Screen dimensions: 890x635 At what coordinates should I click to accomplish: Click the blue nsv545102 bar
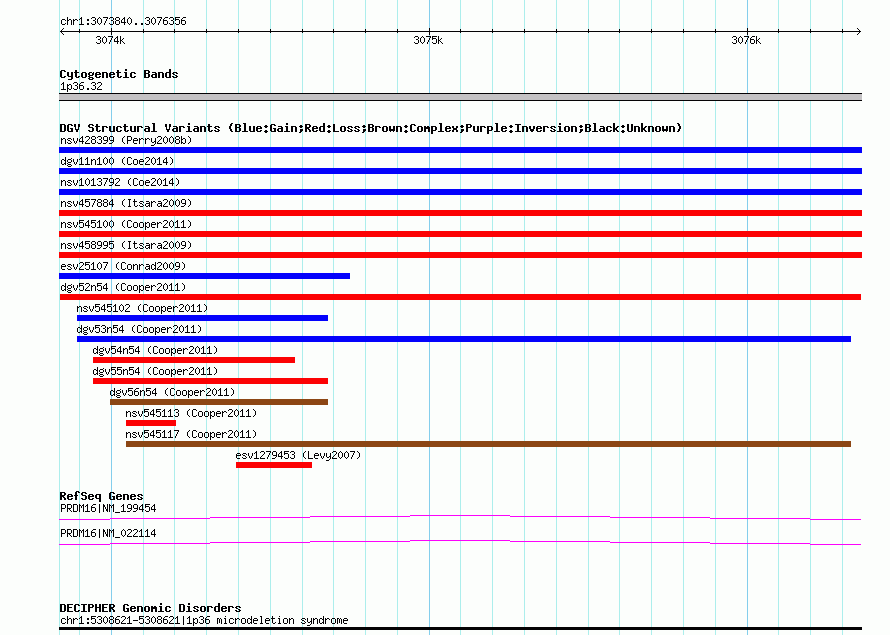pyautogui.click(x=202, y=318)
